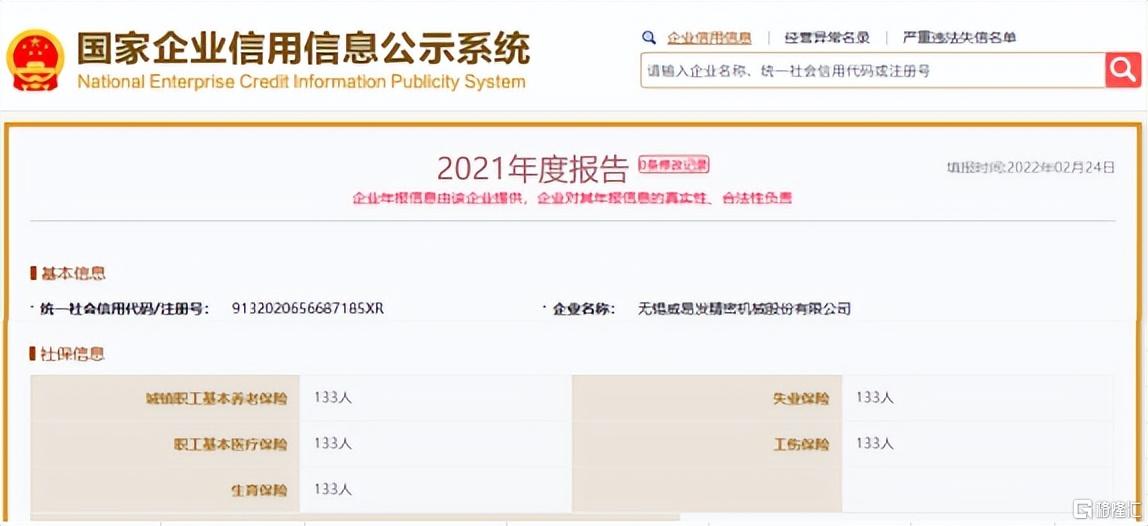Image resolution: width=1148 pixels, height=526 pixels.
Task: Click the red magnifier search button
Action: [x=1123, y=70]
